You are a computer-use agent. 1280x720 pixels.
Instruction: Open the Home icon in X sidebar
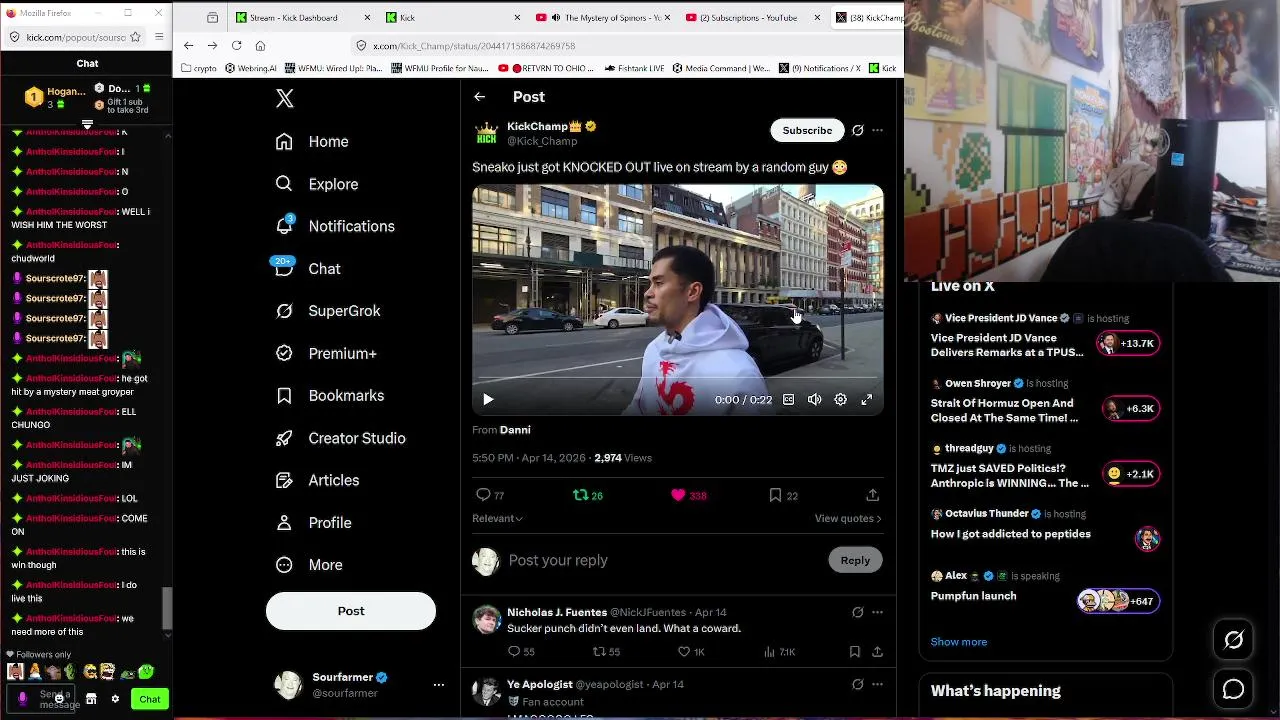pos(285,142)
